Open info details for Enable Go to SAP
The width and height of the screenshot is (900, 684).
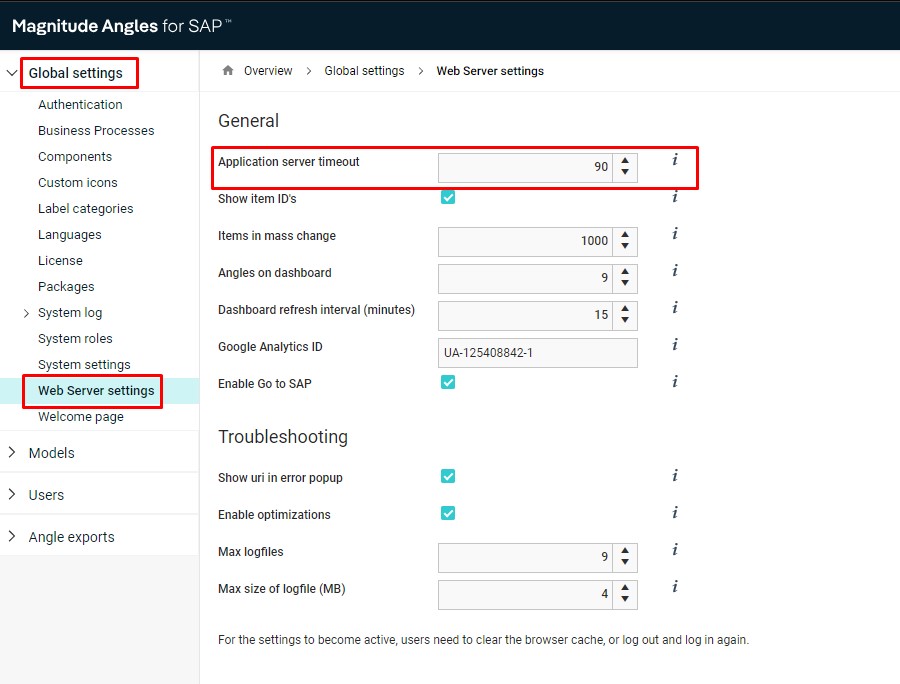[674, 381]
